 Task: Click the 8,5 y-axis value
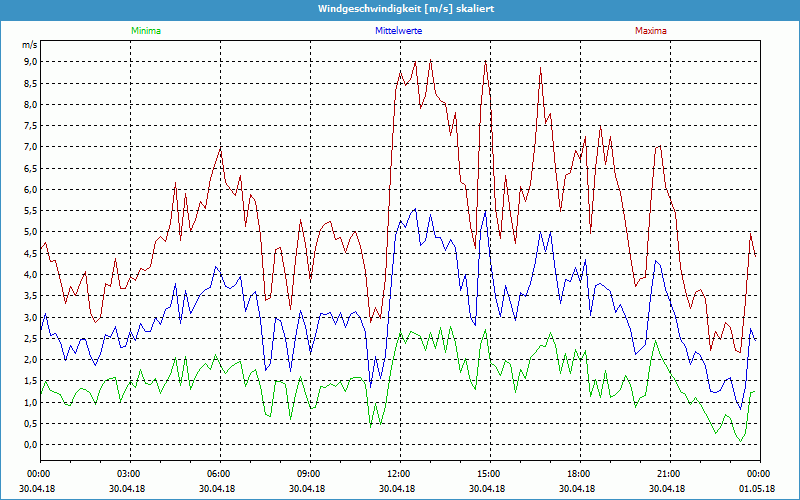point(31,83)
